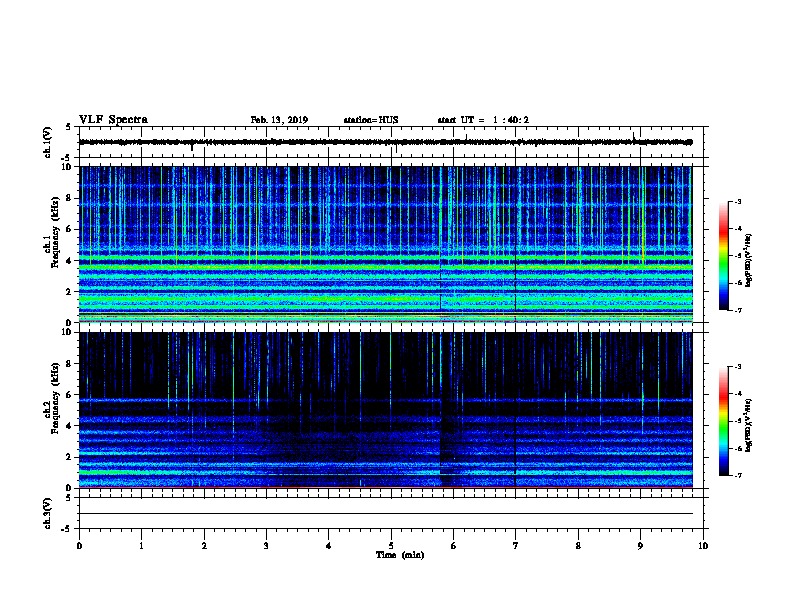Click time axis tick label '10'

[703, 546]
